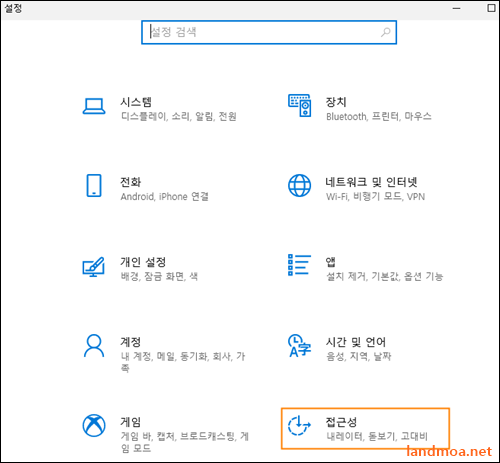500x463 pixels.
Task: Select 계정 category heading
Action: (x=131, y=342)
